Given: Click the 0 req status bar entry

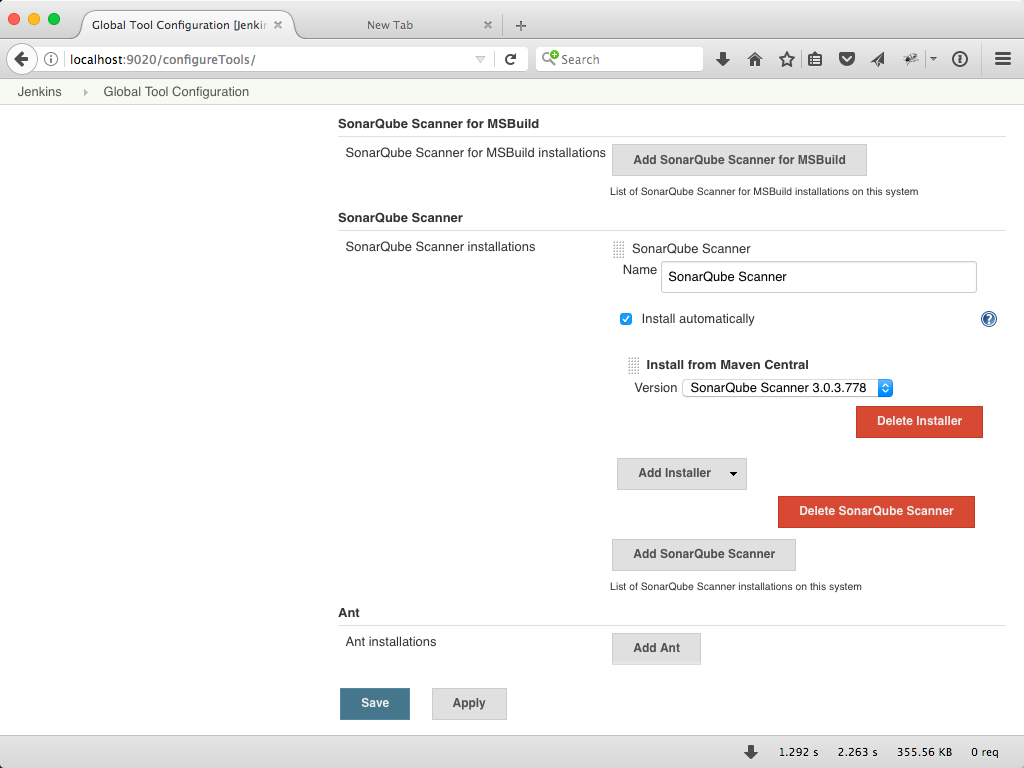Looking at the screenshot, I should click(984, 752).
